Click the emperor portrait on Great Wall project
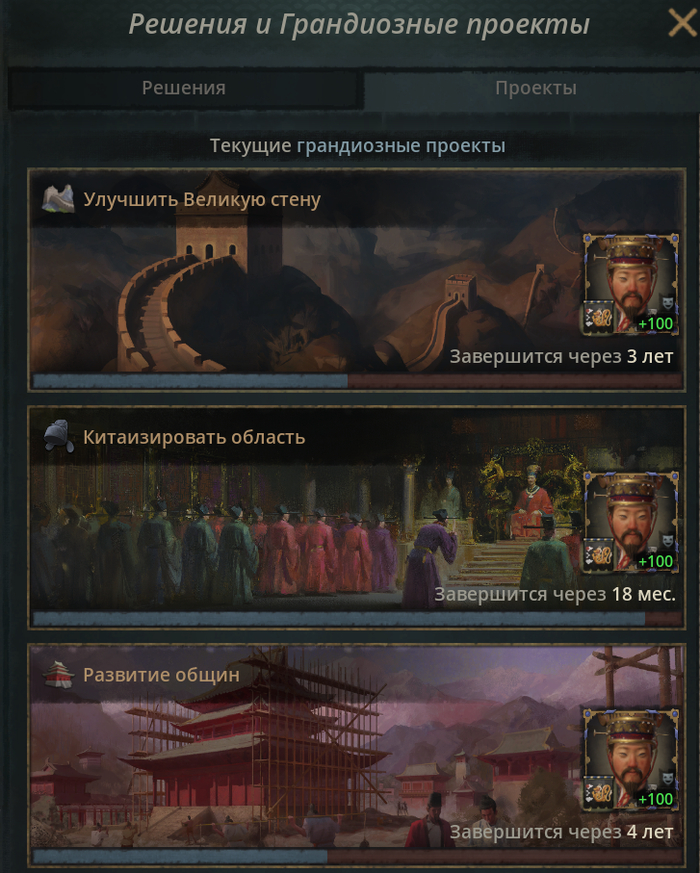 point(631,284)
